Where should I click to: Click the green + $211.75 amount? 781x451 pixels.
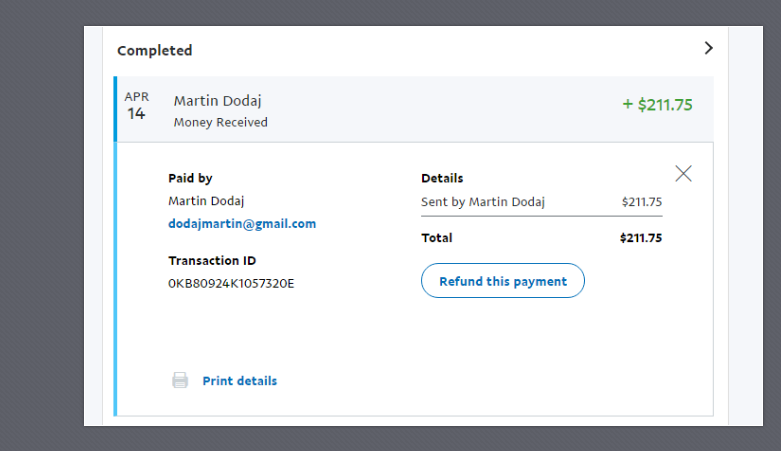[x=657, y=105]
